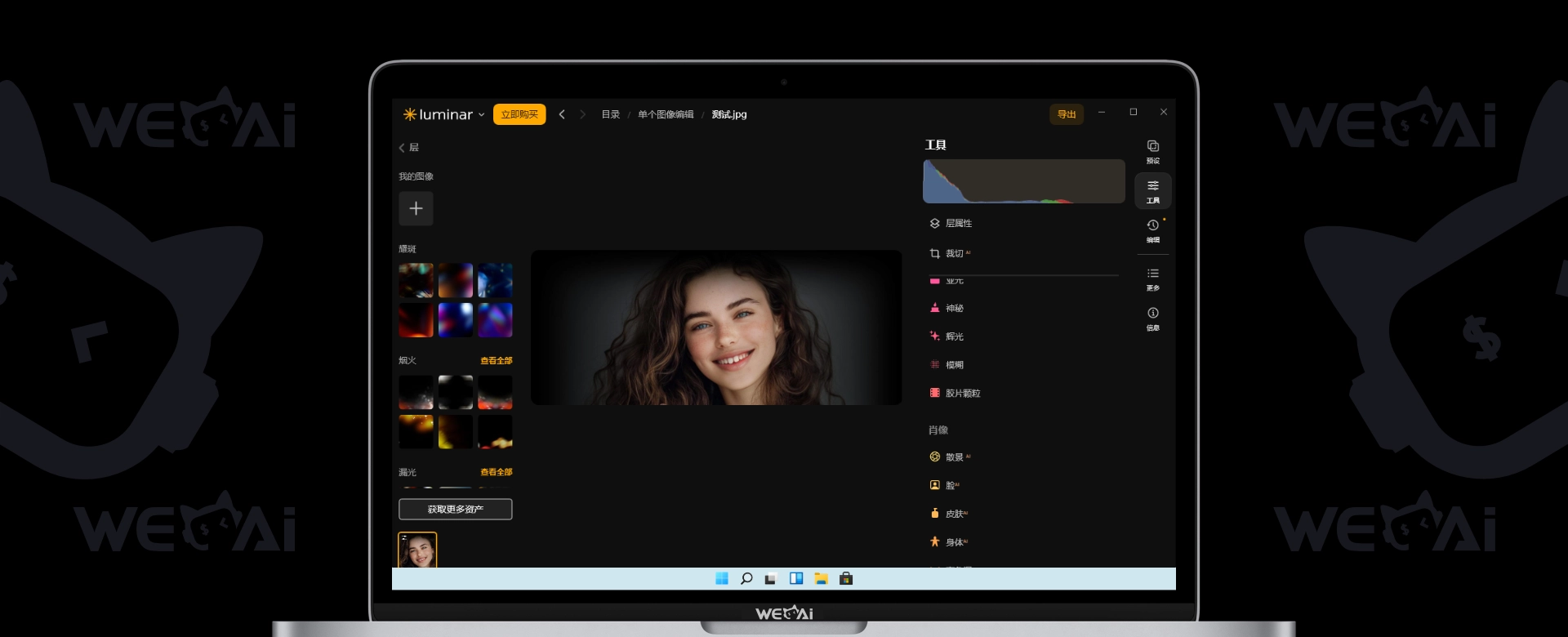Open the 单个图像编辑 breadcrumb
The image size is (1568, 637).
click(666, 114)
